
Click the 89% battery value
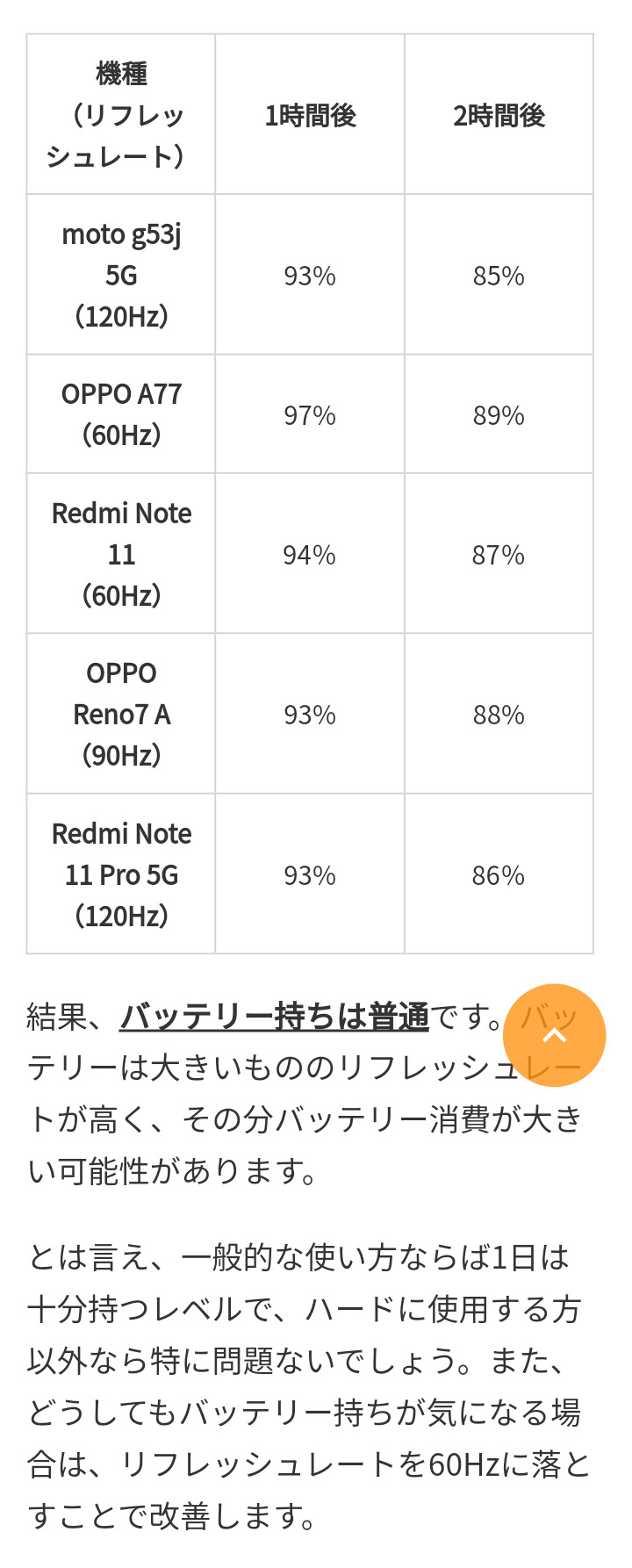[x=499, y=415]
